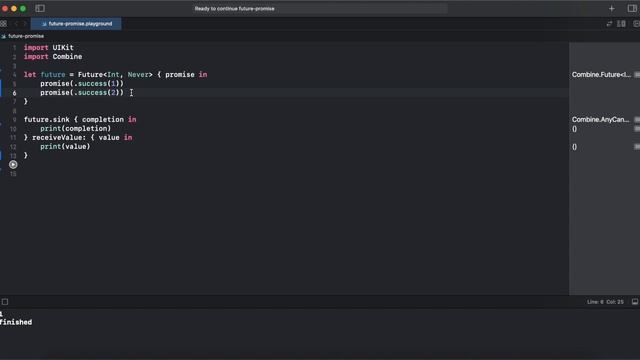This screenshot has width=640, height=360.
Task: Add an editor pane at far right
Action: click(x=636, y=24)
